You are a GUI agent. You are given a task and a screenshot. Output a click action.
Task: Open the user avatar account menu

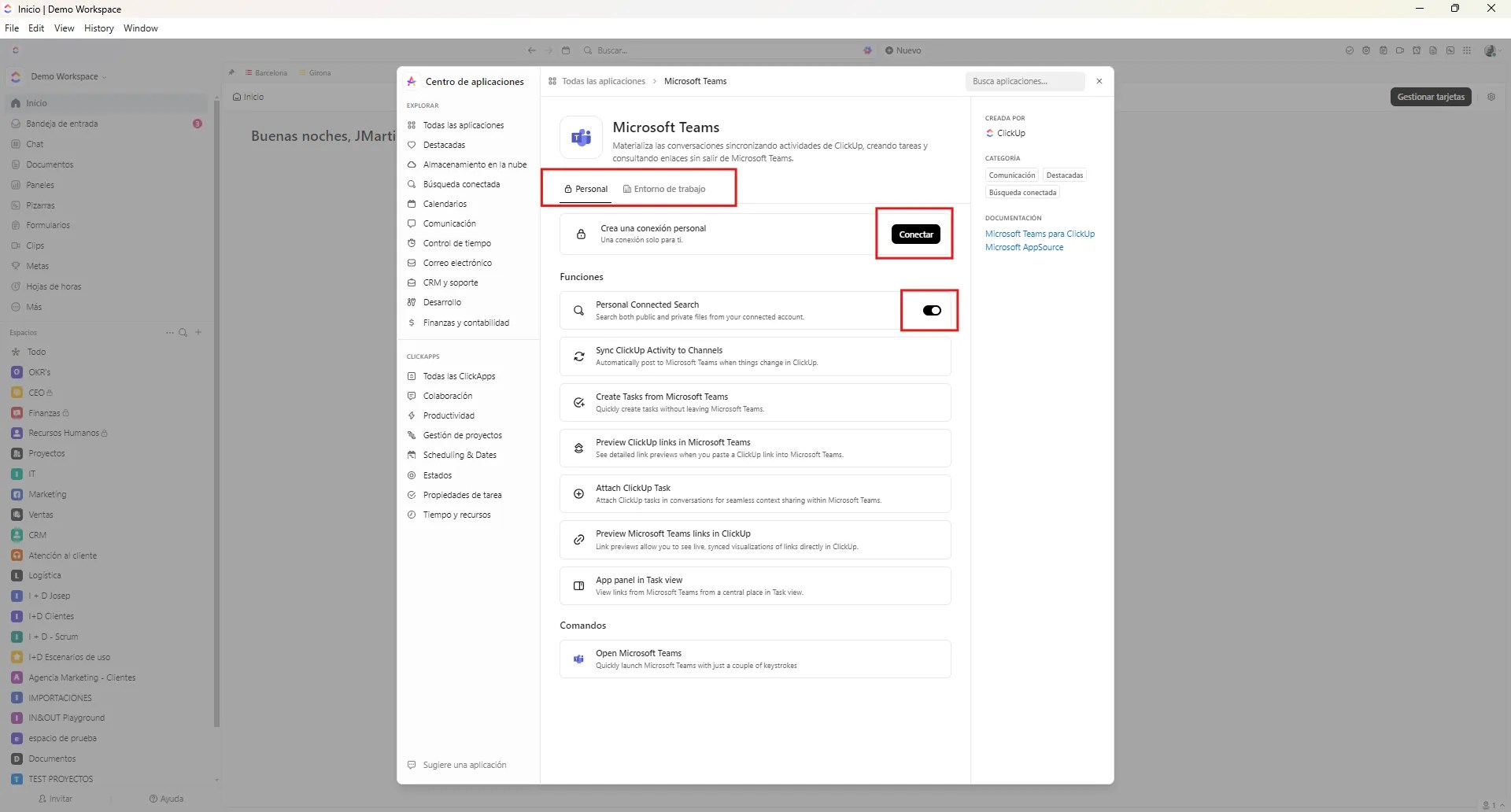point(1490,50)
